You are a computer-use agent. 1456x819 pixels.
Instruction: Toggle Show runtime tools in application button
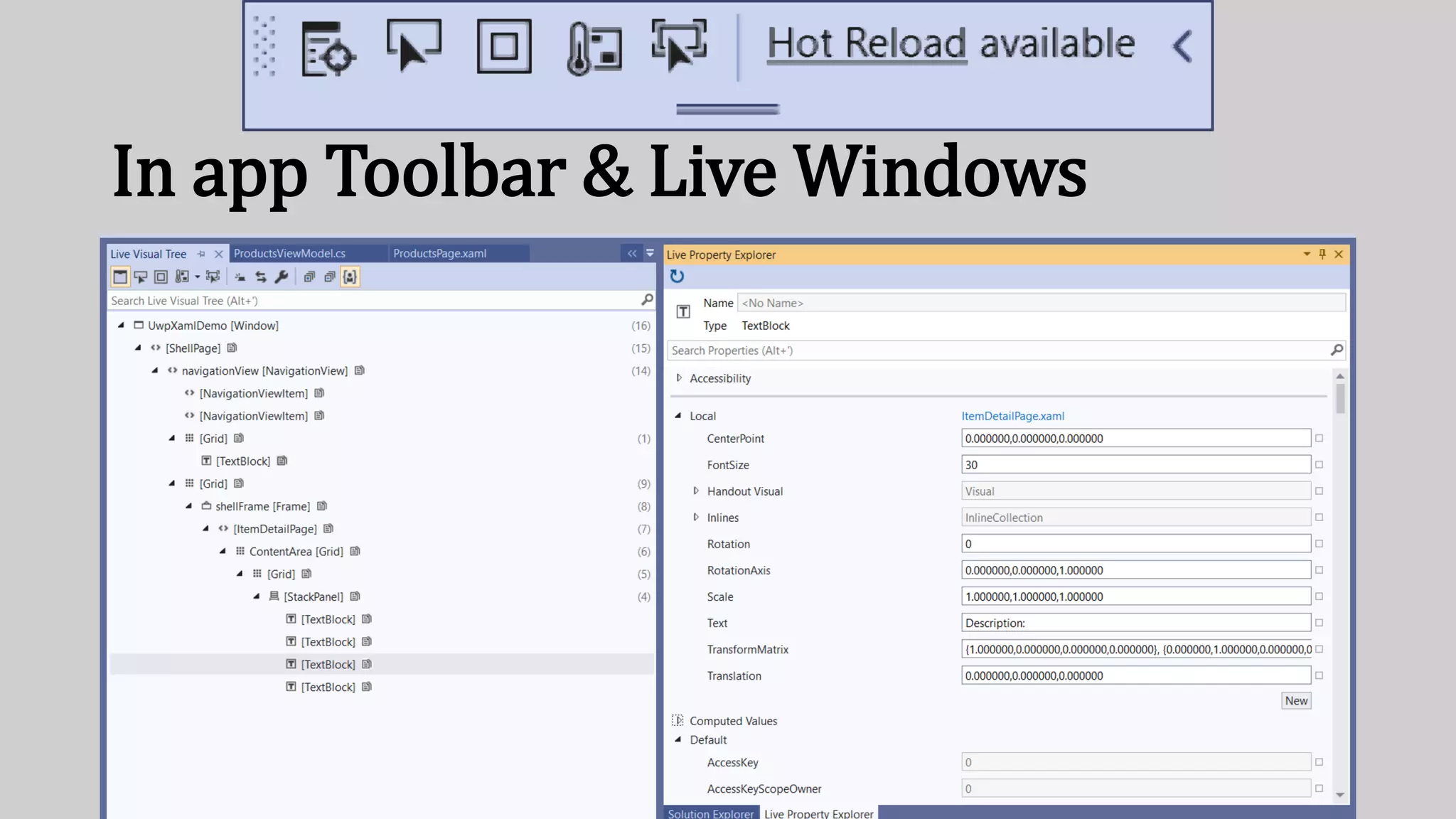pos(120,277)
